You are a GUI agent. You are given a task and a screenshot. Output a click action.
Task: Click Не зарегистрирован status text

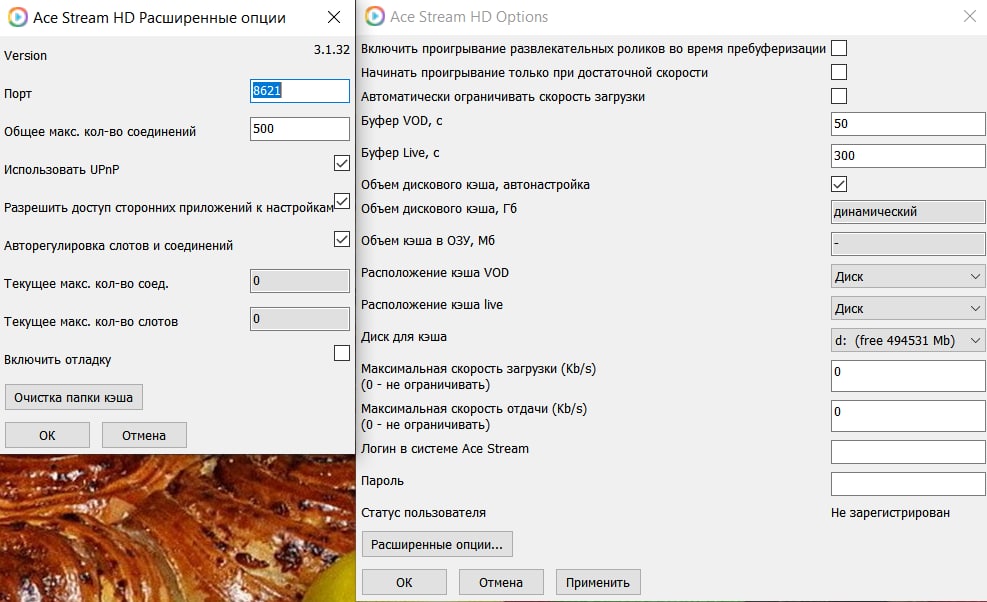pyautogui.click(x=890, y=513)
